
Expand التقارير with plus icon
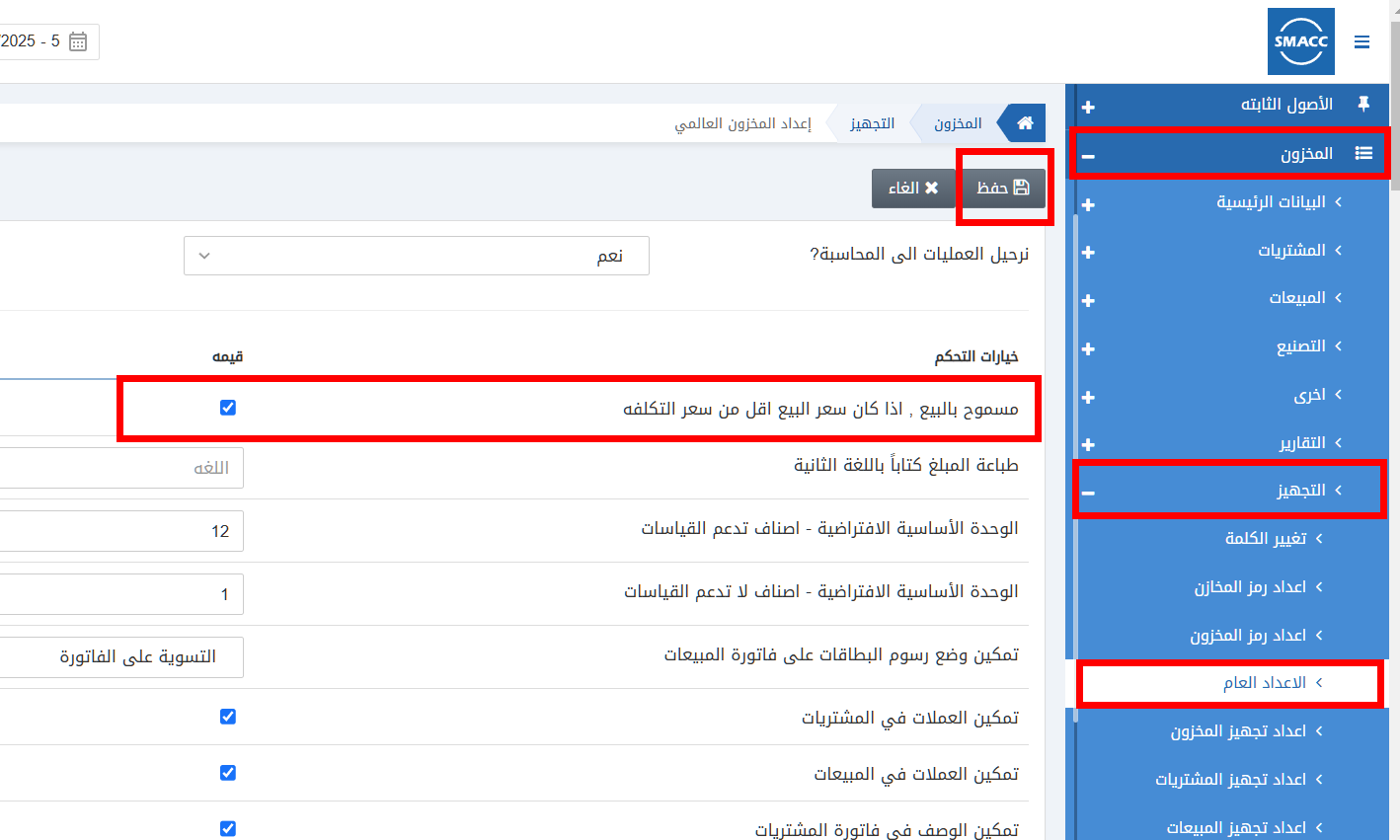click(1088, 445)
